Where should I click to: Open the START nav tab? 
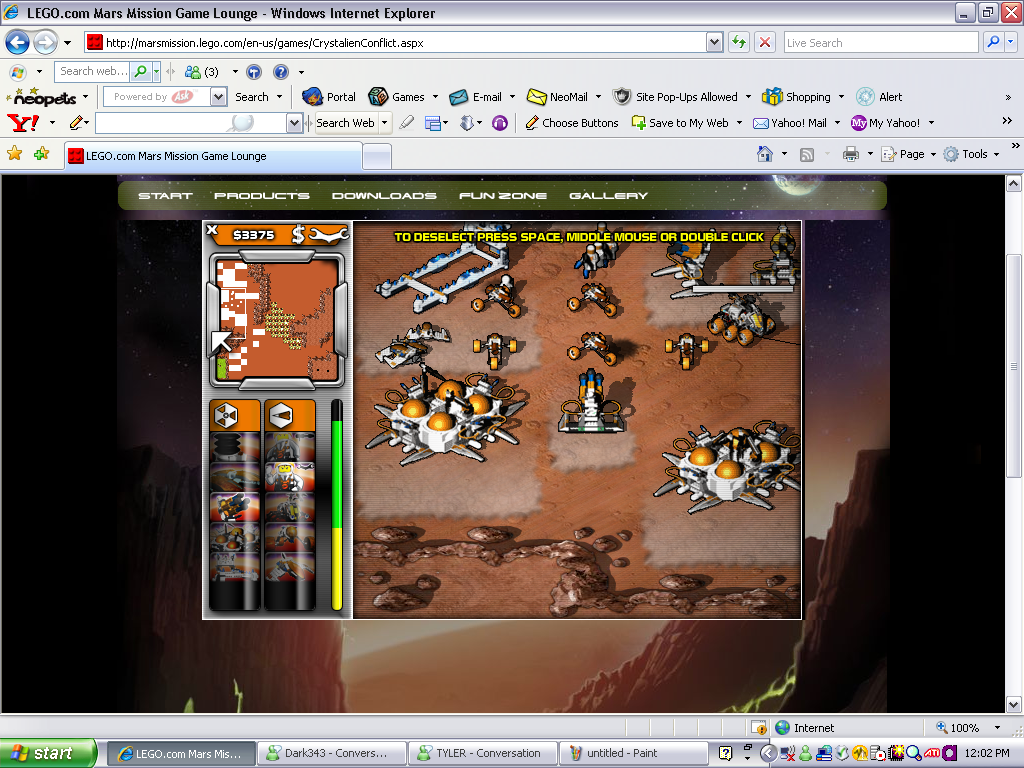165,195
